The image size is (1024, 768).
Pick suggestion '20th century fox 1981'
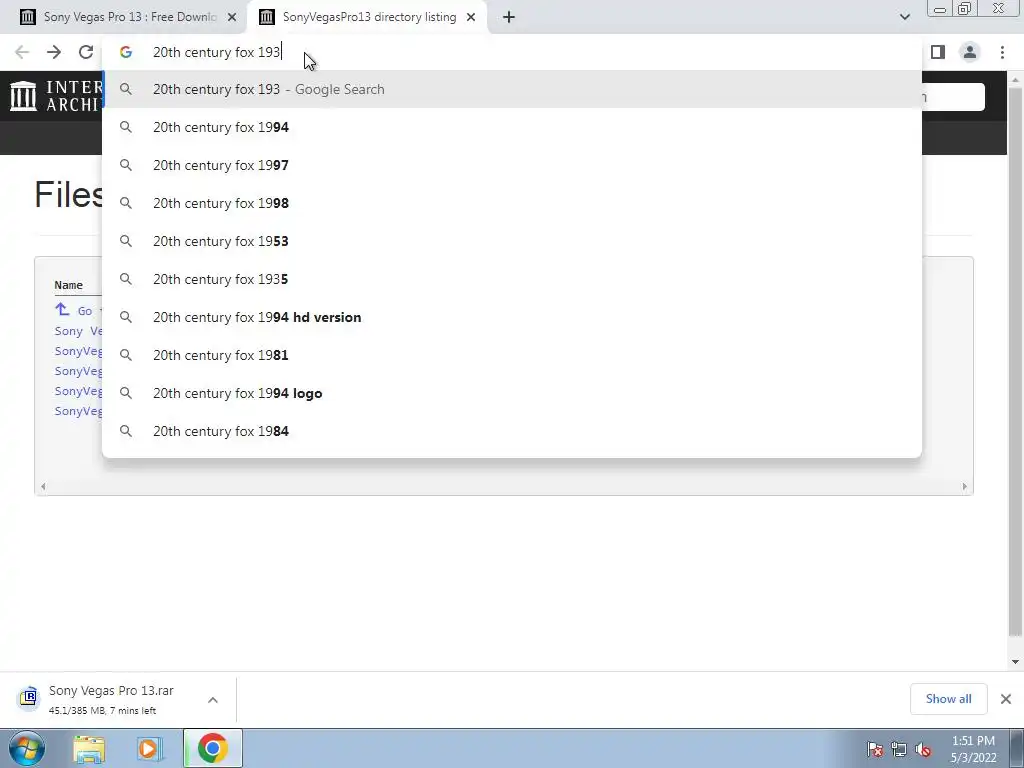tap(512, 355)
